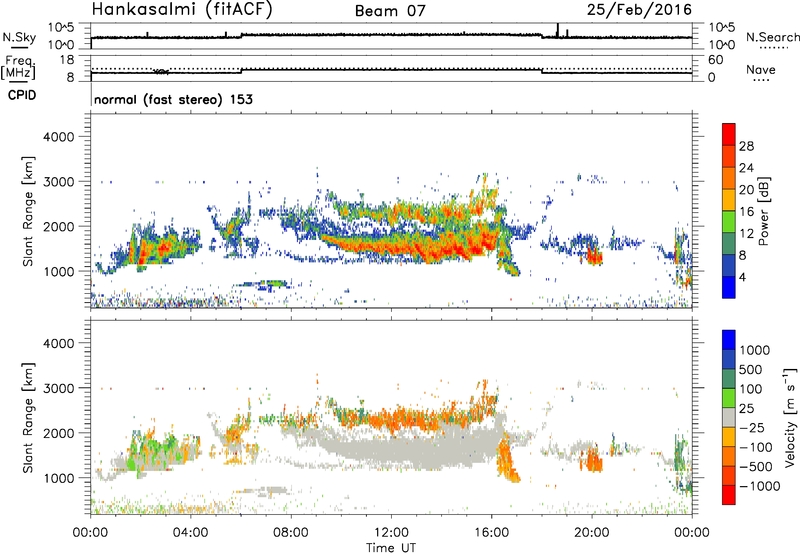Click the red top segment of the power colorbar
This screenshot has height=554, width=800.
(729, 135)
